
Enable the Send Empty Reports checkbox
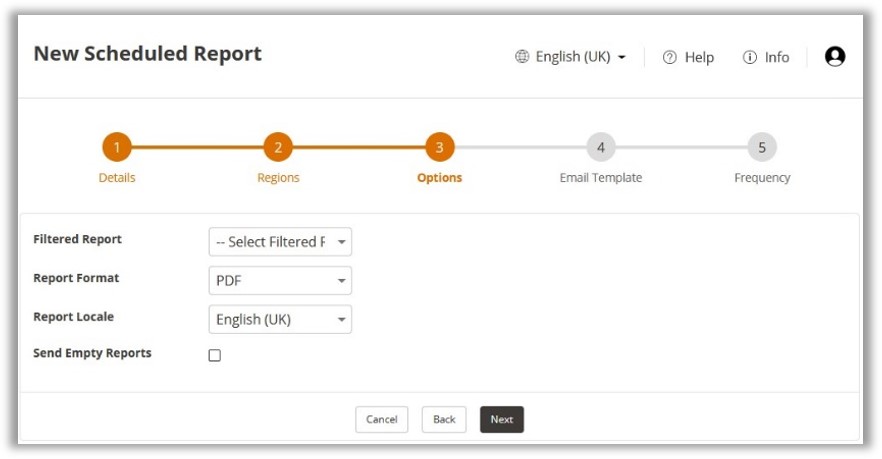(x=214, y=355)
